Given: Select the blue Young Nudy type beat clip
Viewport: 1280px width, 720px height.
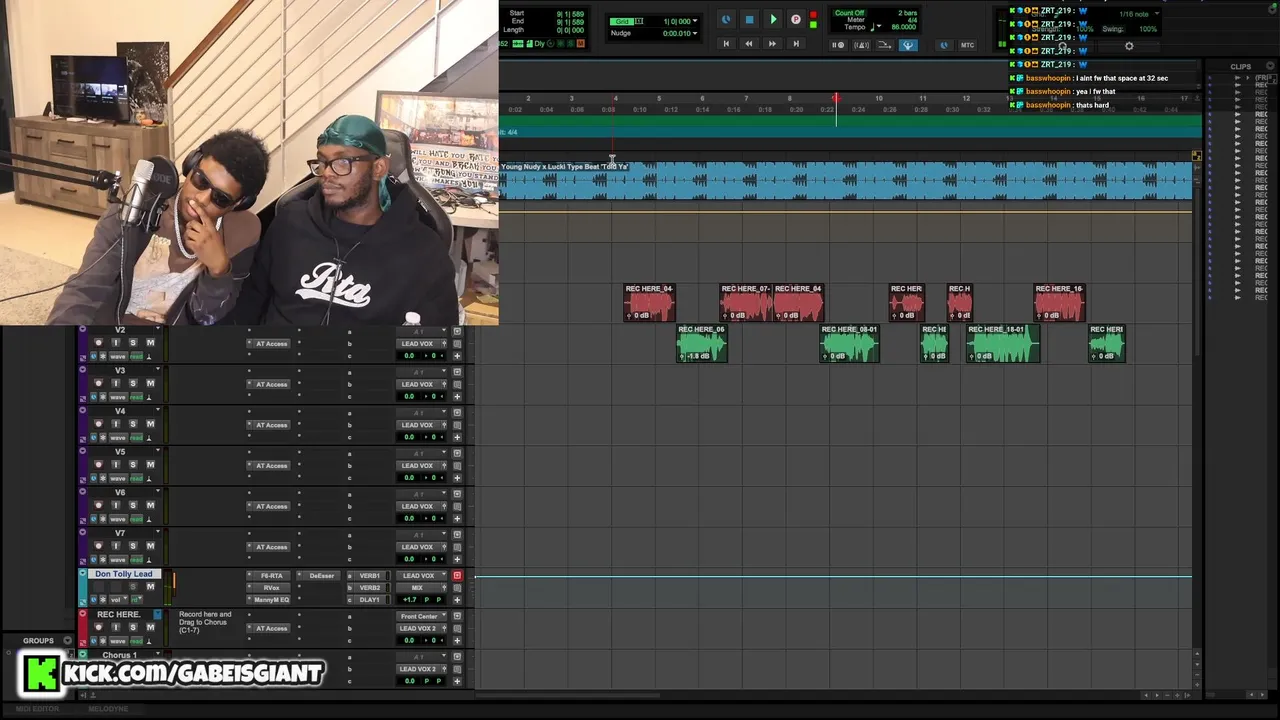Looking at the screenshot, I should click(x=845, y=180).
